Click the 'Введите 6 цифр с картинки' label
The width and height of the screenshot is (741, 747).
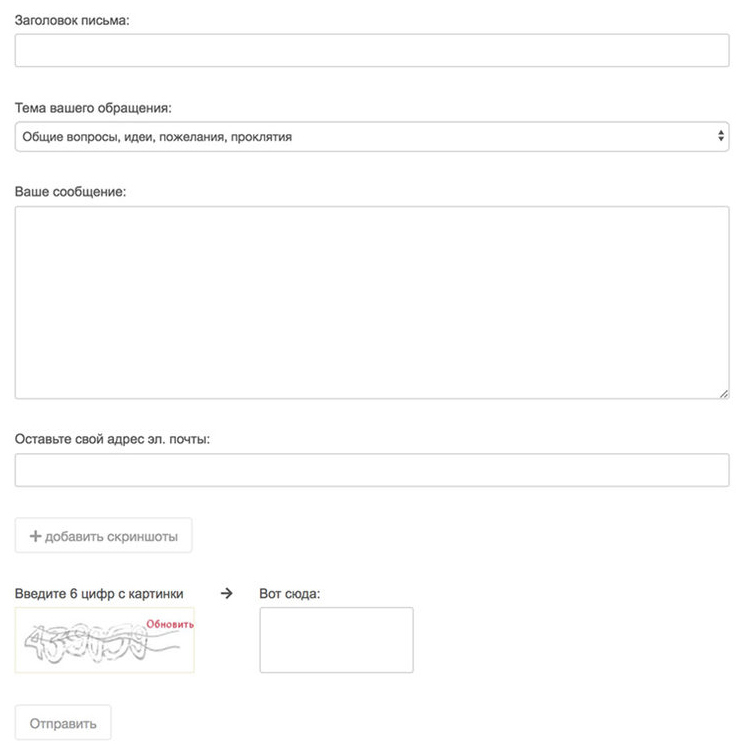click(99, 593)
